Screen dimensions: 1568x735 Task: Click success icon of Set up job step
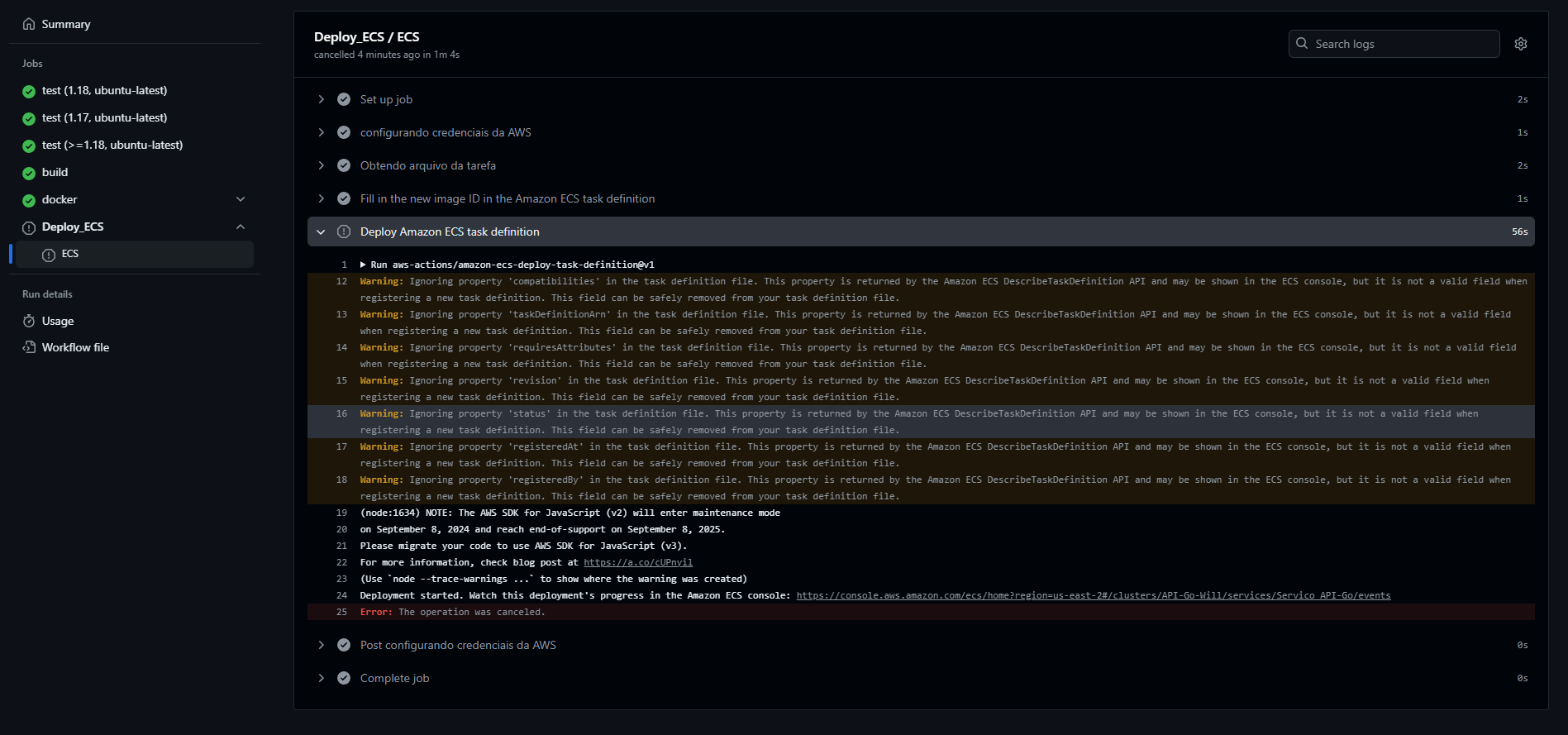pos(344,99)
